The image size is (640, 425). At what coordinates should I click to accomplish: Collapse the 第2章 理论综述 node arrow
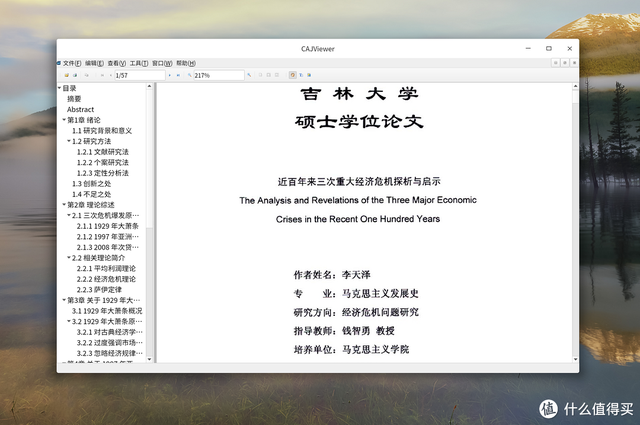coord(64,205)
